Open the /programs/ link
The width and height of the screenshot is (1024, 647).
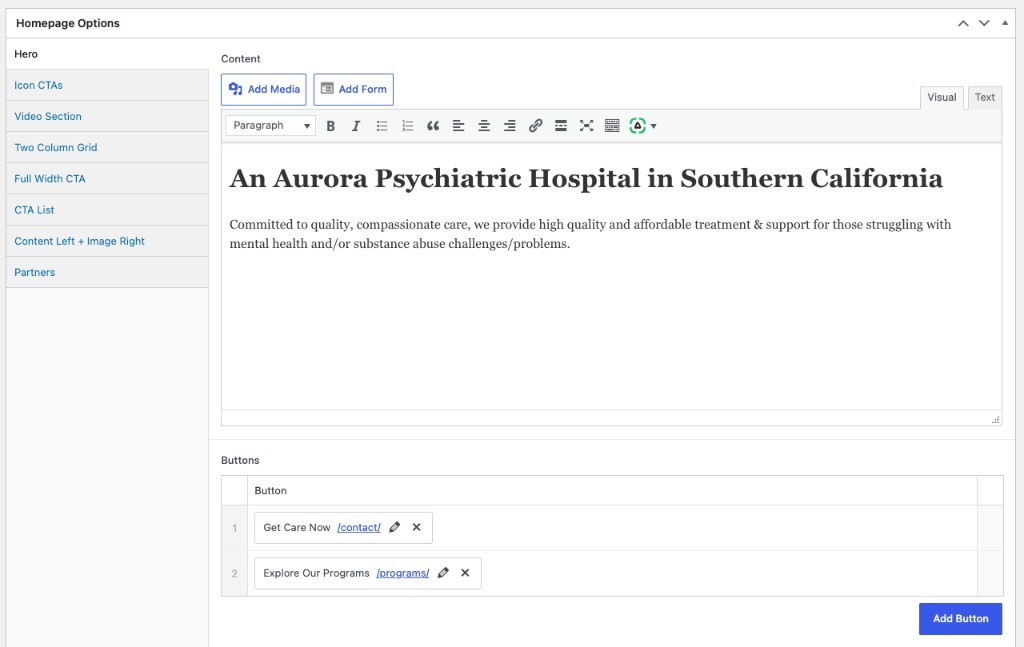point(402,573)
